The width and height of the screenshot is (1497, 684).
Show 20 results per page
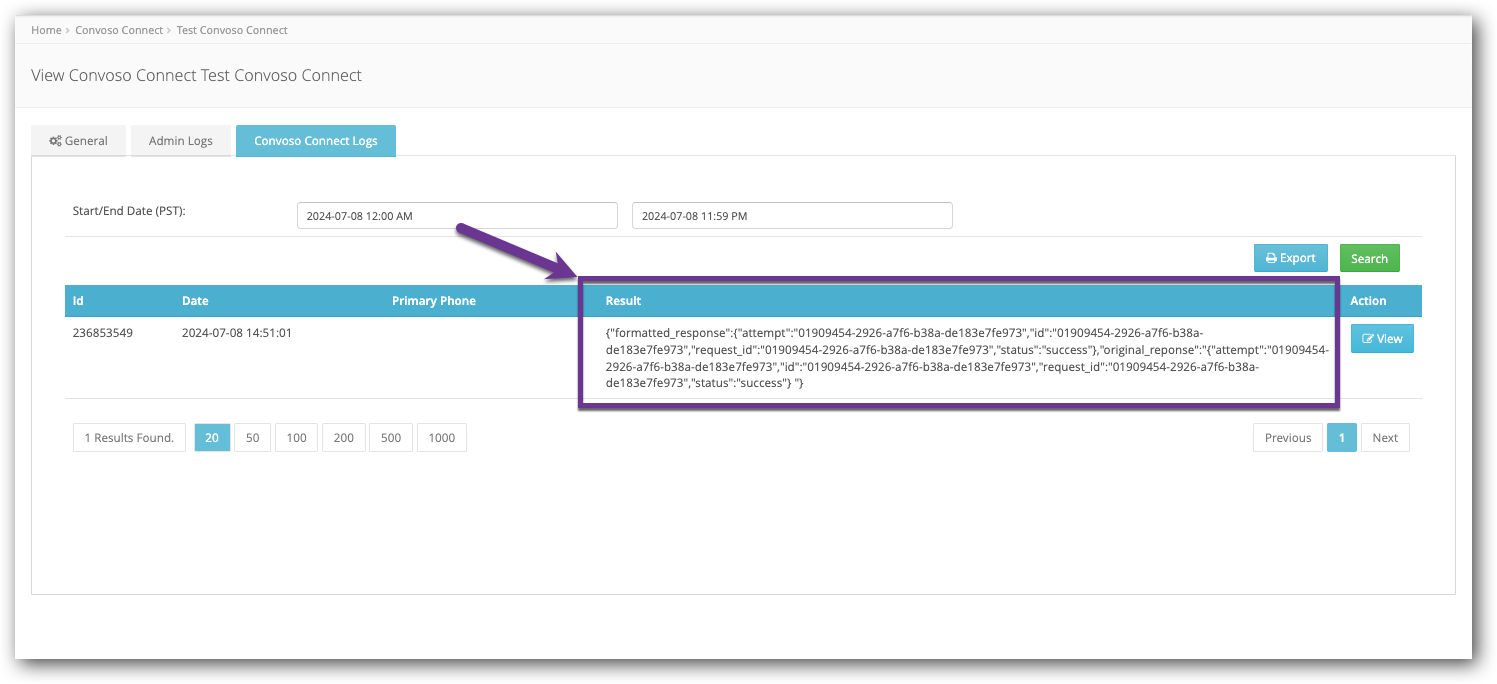212,438
